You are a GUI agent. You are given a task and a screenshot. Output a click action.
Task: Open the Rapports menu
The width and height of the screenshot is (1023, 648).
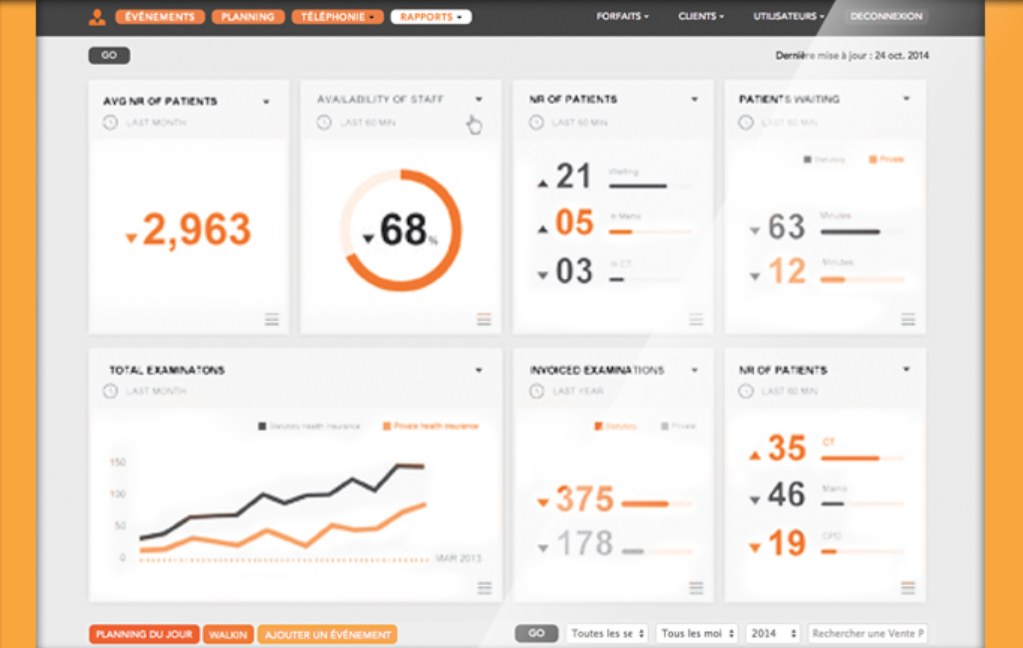431,17
